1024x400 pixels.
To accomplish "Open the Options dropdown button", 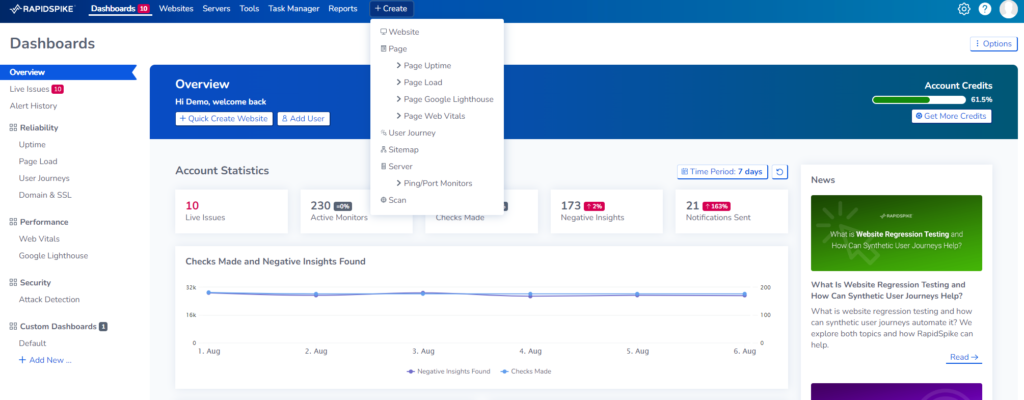I will (993, 44).
